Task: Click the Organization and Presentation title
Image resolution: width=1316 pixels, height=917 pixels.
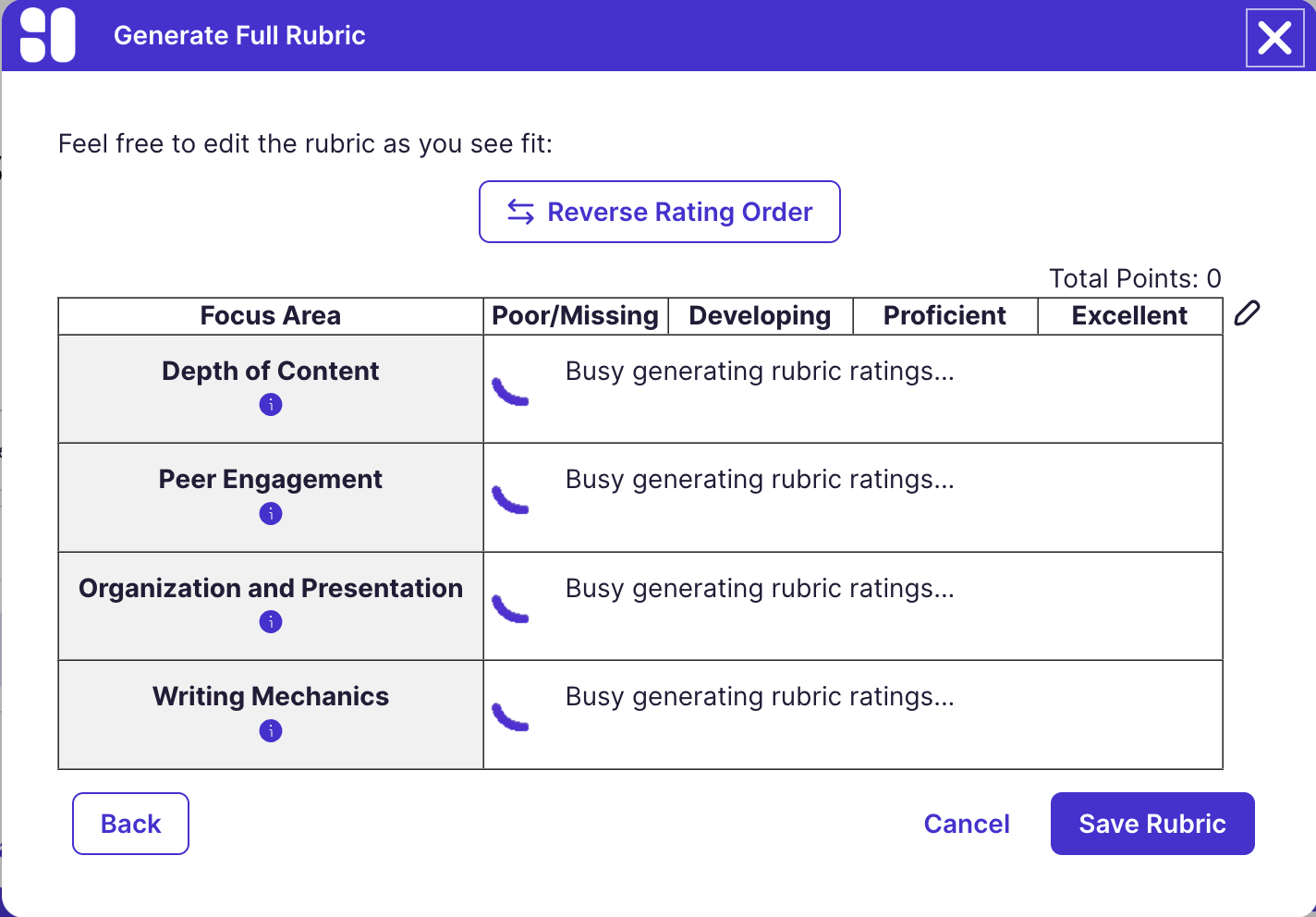Action: [271, 588]
